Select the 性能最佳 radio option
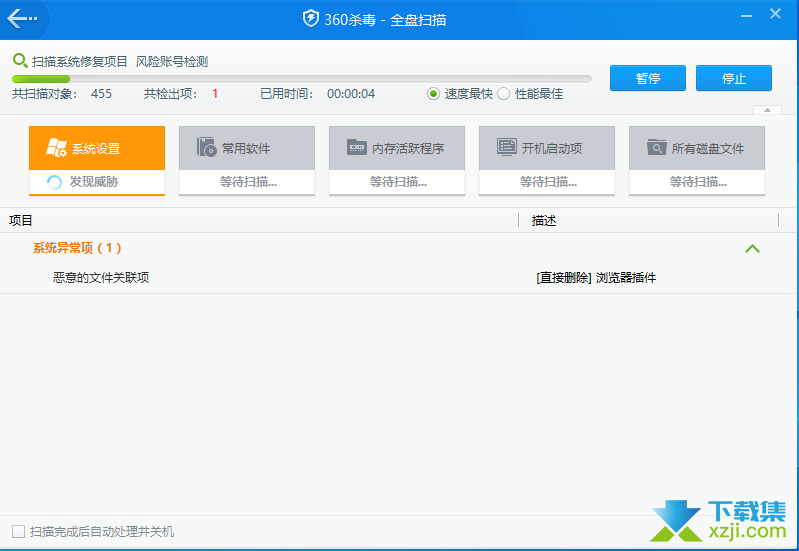The image size is (799, 551). (503, 94)
